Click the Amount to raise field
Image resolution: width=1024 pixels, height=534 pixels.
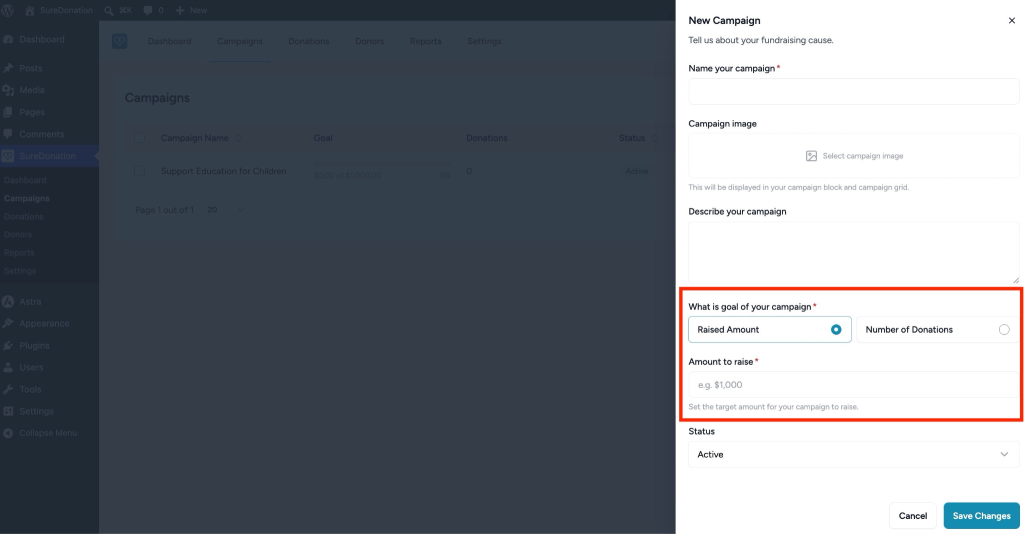click(x=854, y=385)
